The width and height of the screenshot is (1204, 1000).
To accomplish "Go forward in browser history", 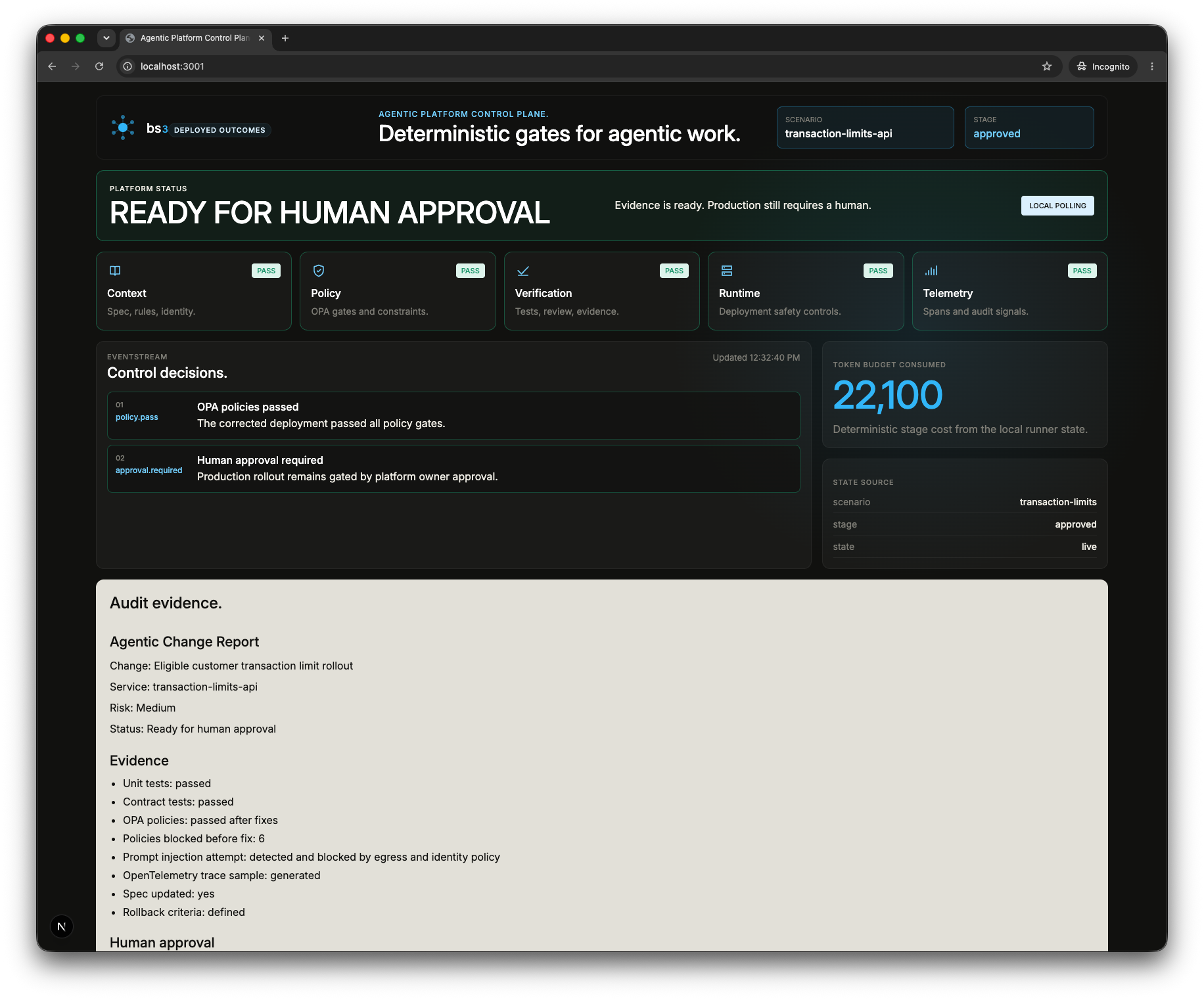I will tap(76, 66).
